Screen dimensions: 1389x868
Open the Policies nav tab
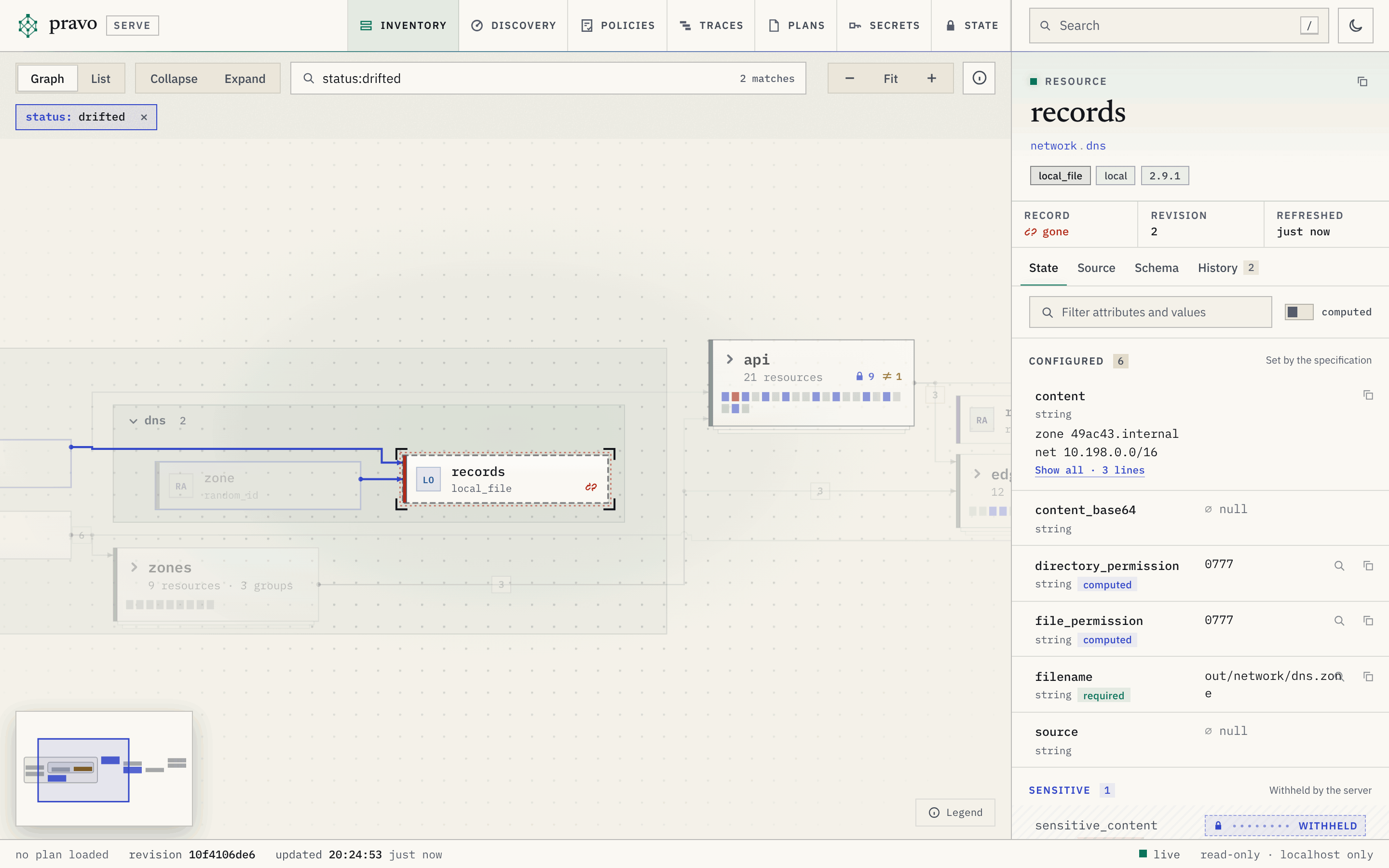618,25
